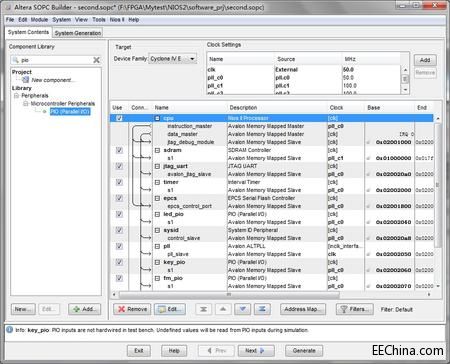450x364 pixels.
Task: Collapse the timer module tree
Action: coord(158,182)
